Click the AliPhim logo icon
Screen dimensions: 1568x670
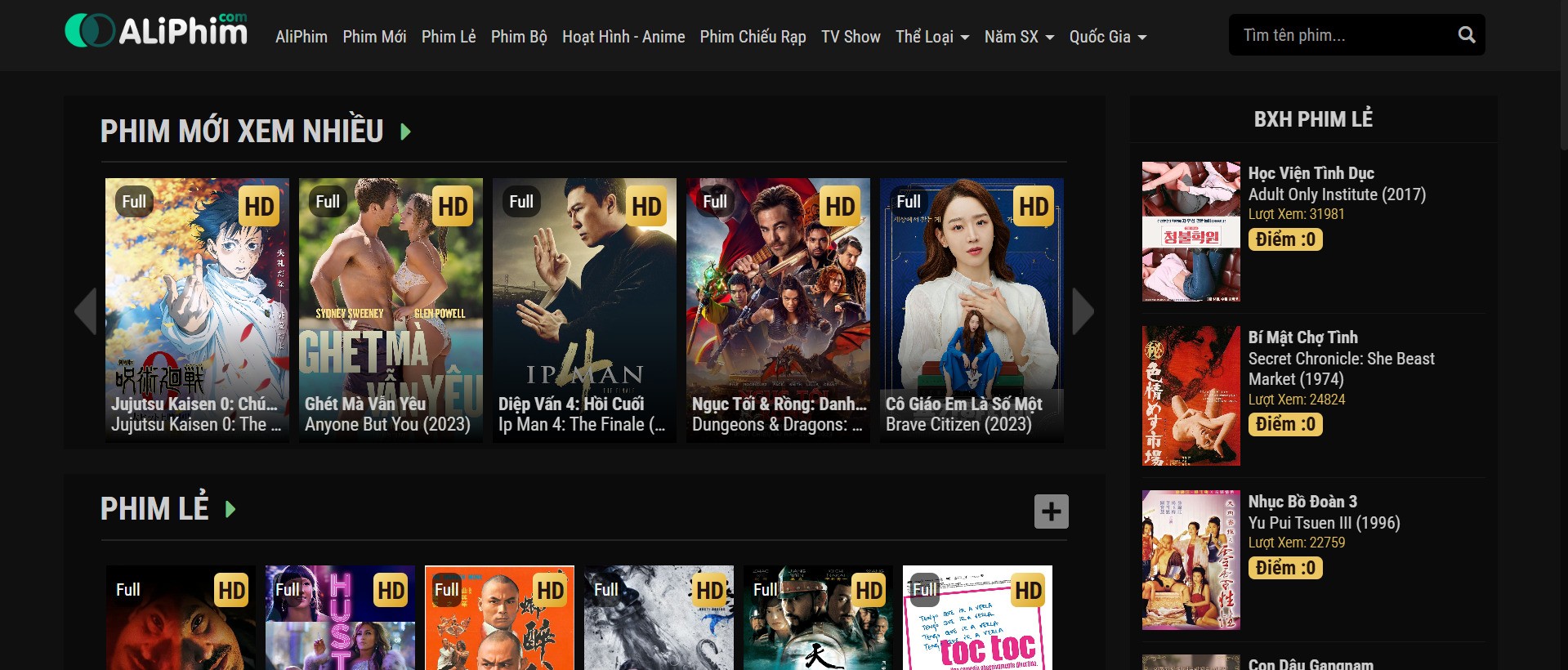click(89, 31)
